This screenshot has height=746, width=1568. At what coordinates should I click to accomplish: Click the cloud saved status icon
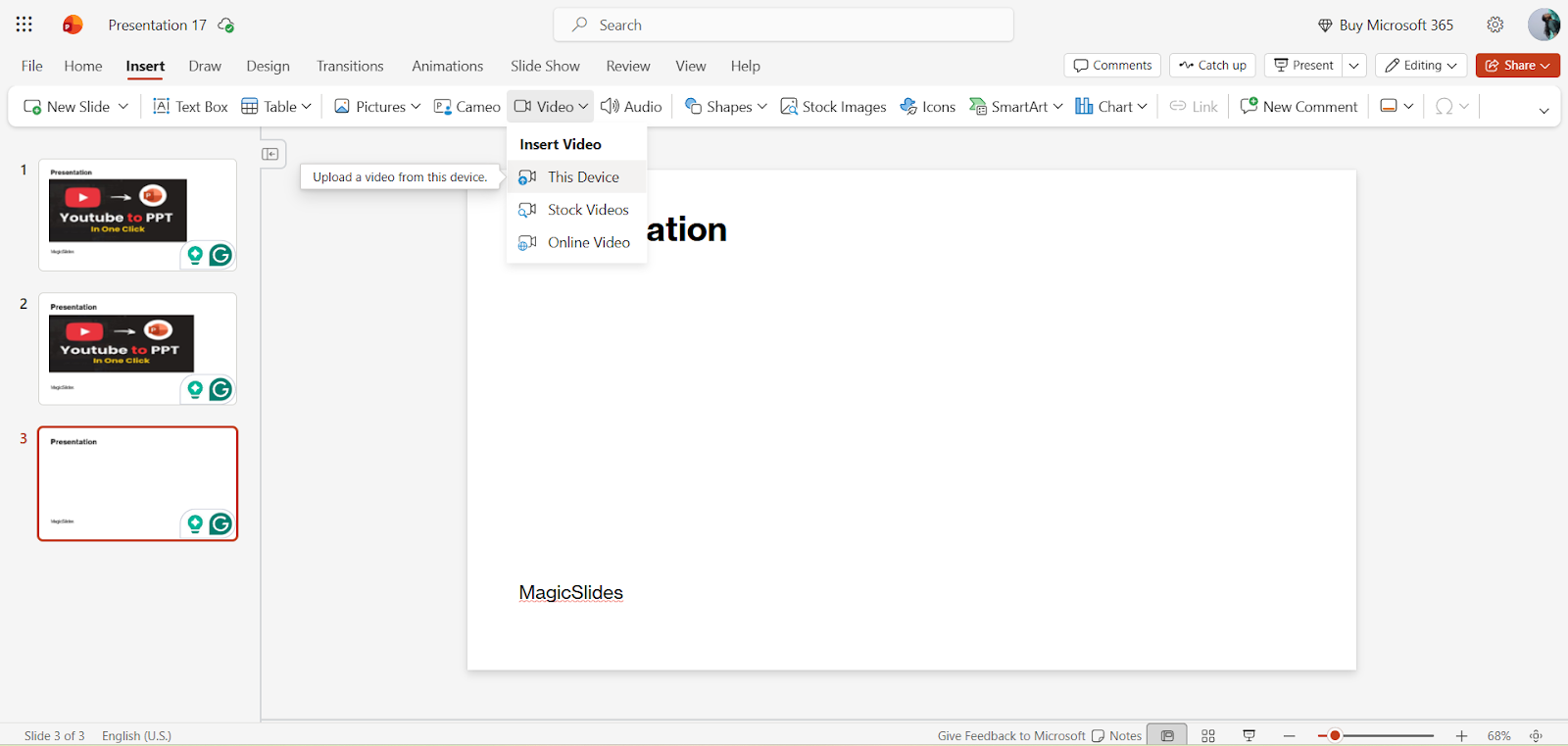(226, 25)
